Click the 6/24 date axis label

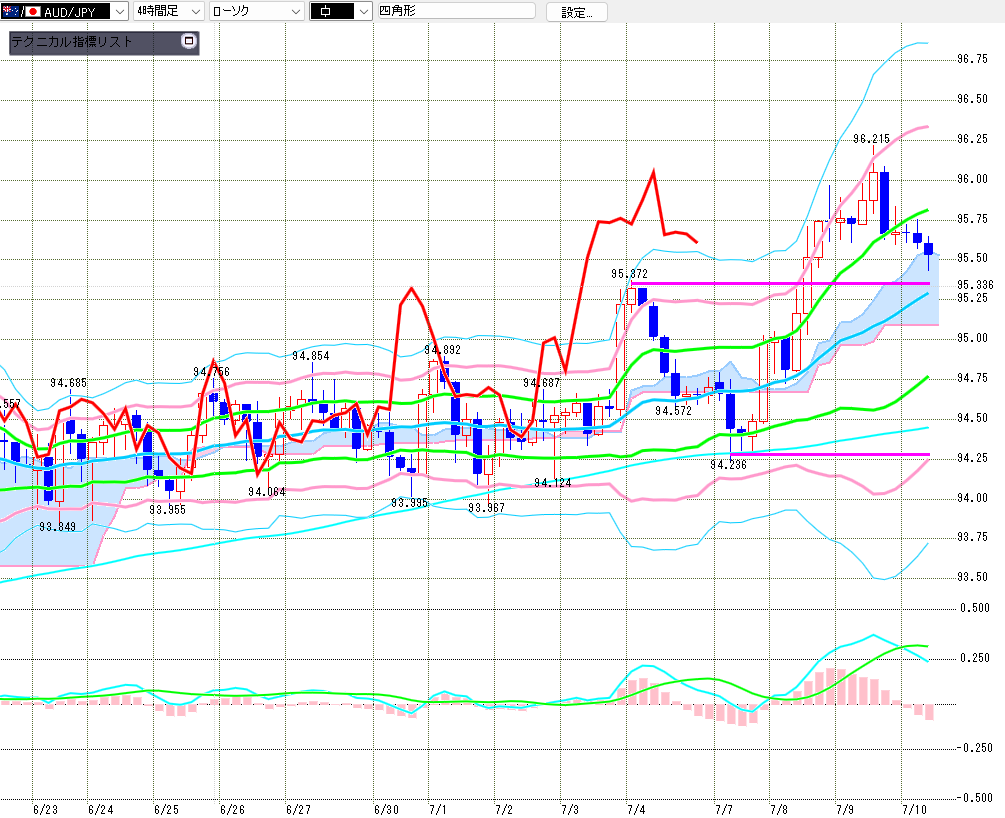(101, 810)
